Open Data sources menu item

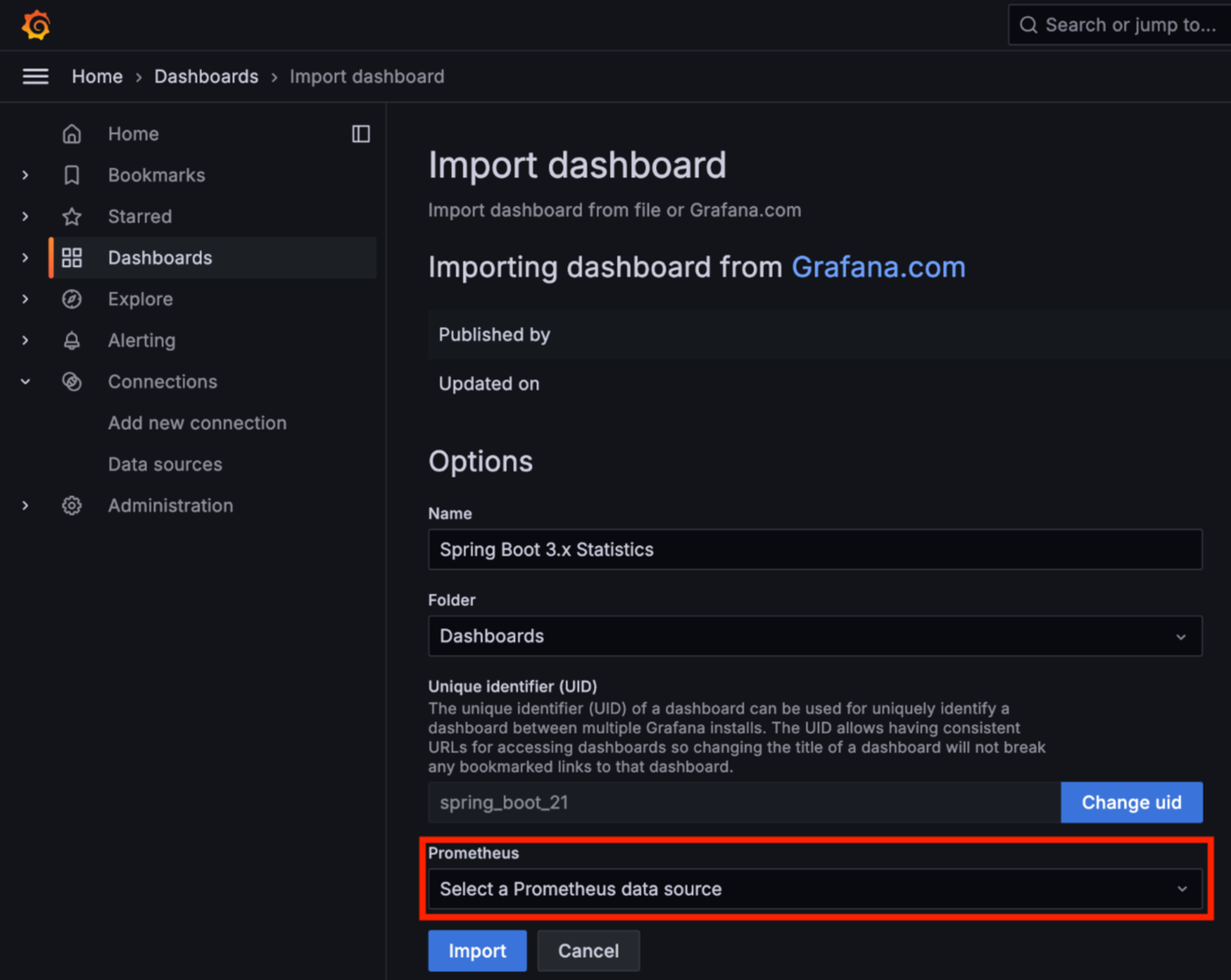165,464
